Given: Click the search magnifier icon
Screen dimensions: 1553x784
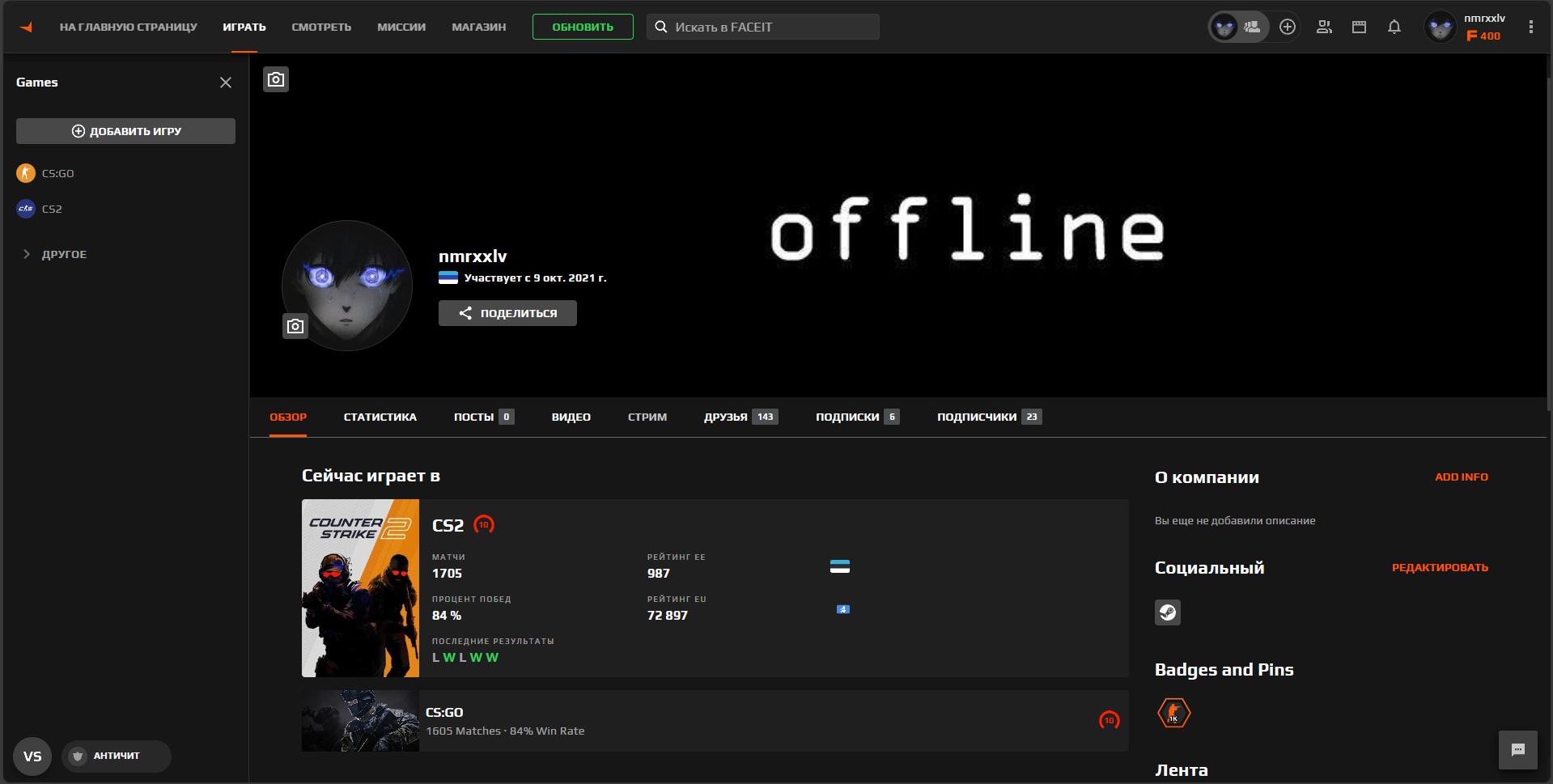Looking at the screenshot, I should (x=661, y=27).
